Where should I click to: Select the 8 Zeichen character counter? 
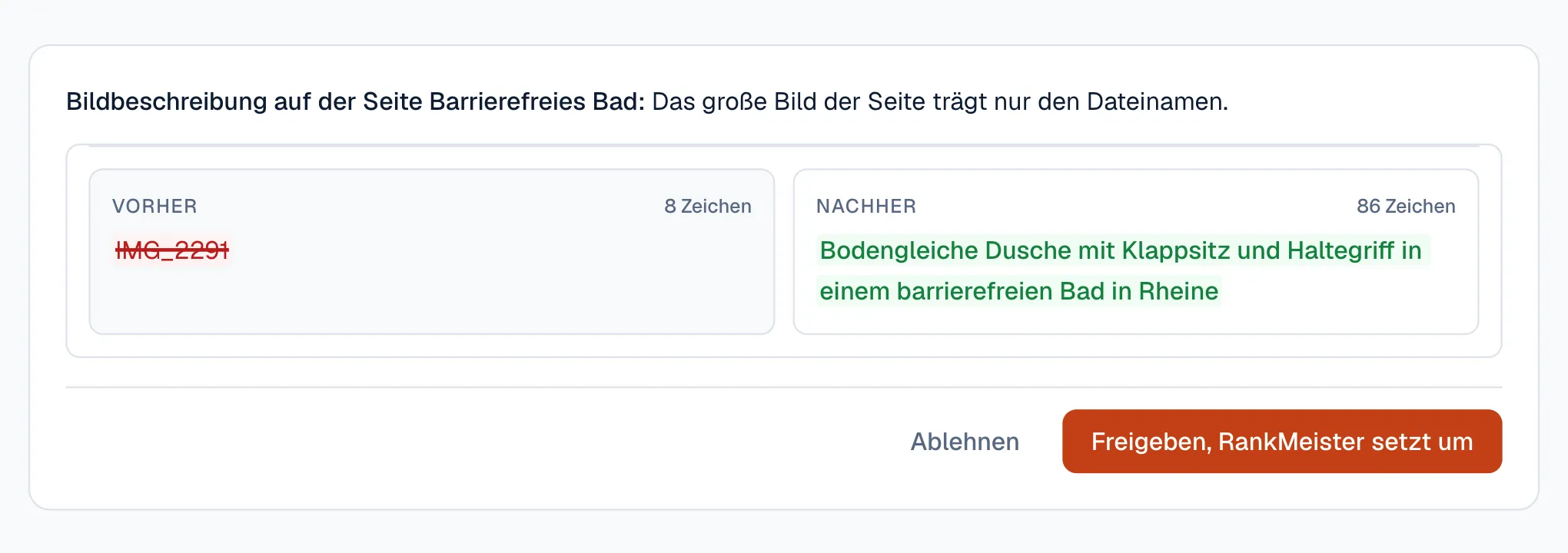pyautogui.click(x=708, y=206)
